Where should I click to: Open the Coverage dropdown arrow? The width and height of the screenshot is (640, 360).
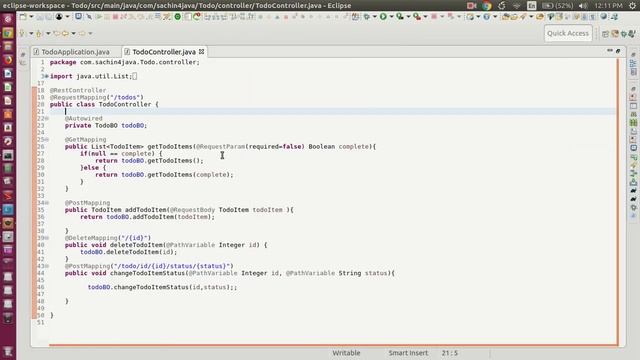pos(408,17)
